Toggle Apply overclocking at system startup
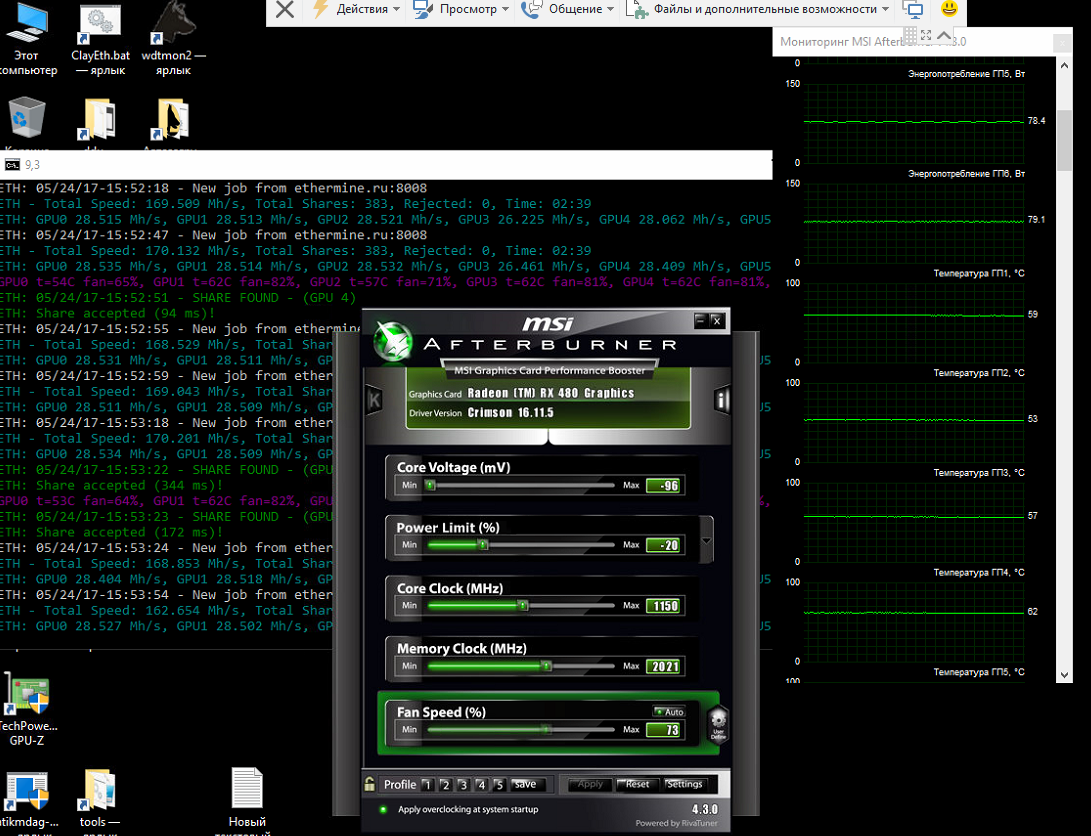Screen dimensions: 1091x836 pos(383,810)
